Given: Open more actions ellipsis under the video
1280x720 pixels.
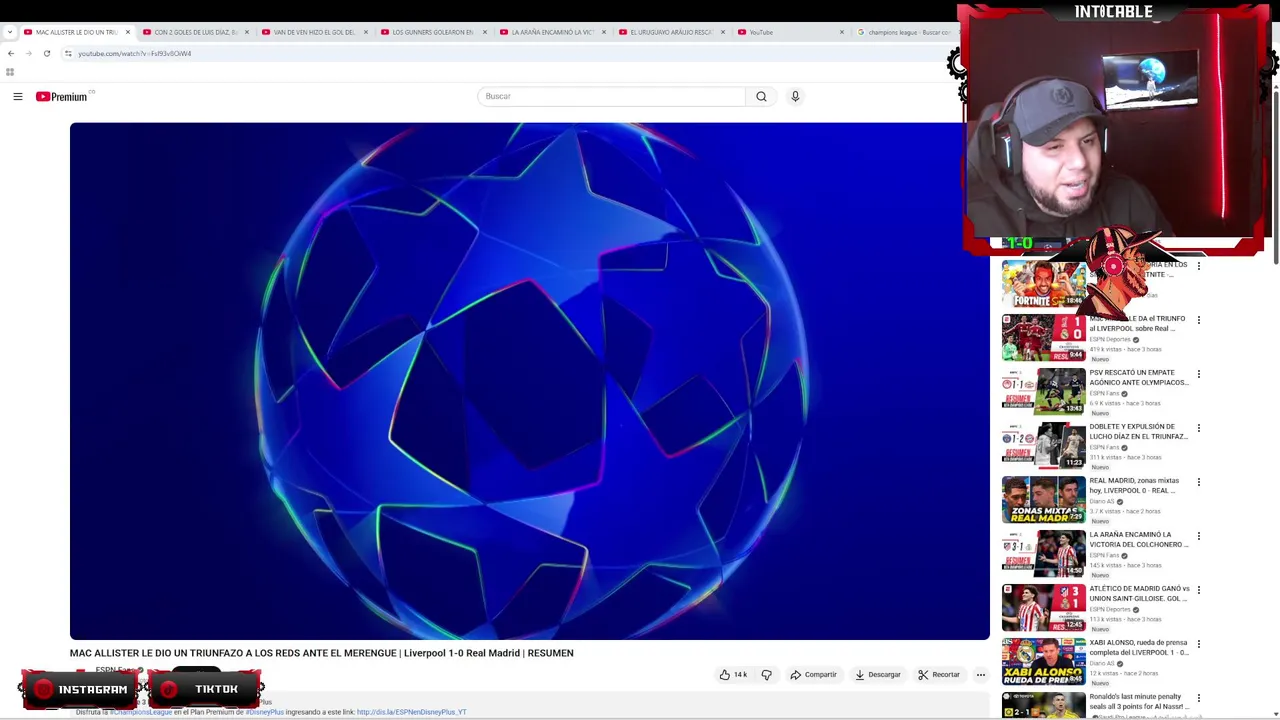Looking at the screenshot, I should [980, 675].
